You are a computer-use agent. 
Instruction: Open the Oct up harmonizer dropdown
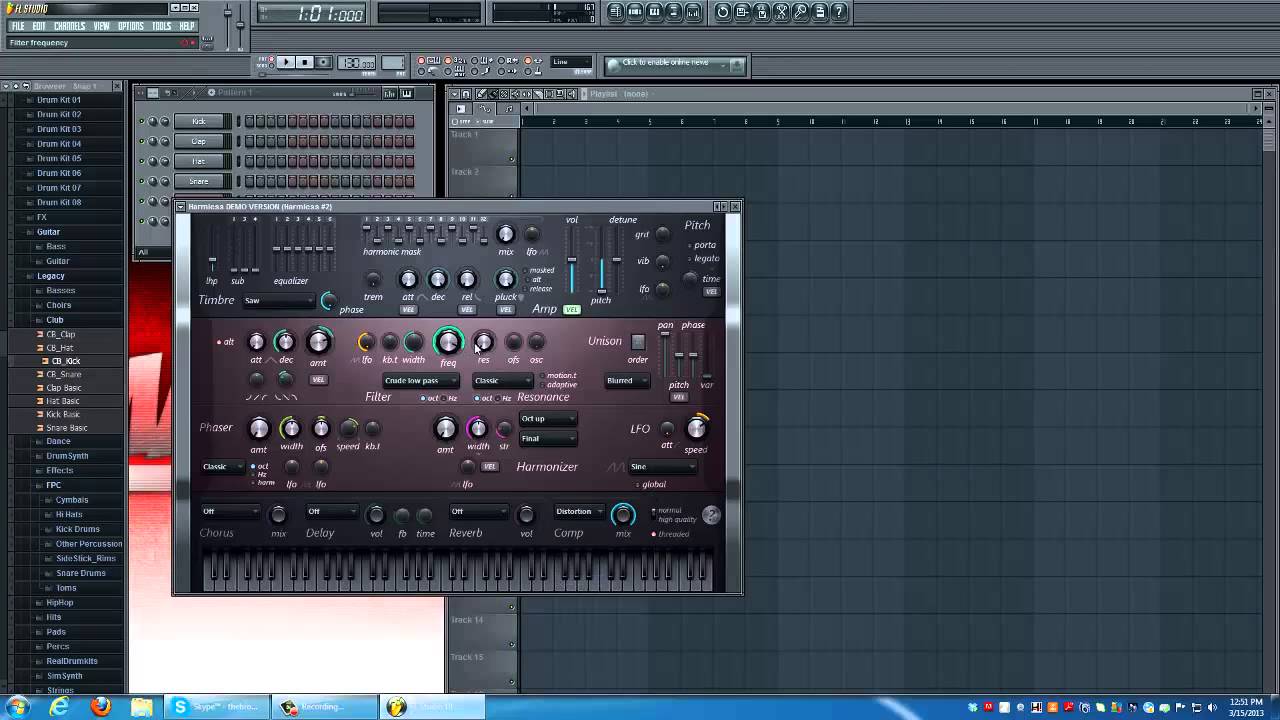click(548, 419)
